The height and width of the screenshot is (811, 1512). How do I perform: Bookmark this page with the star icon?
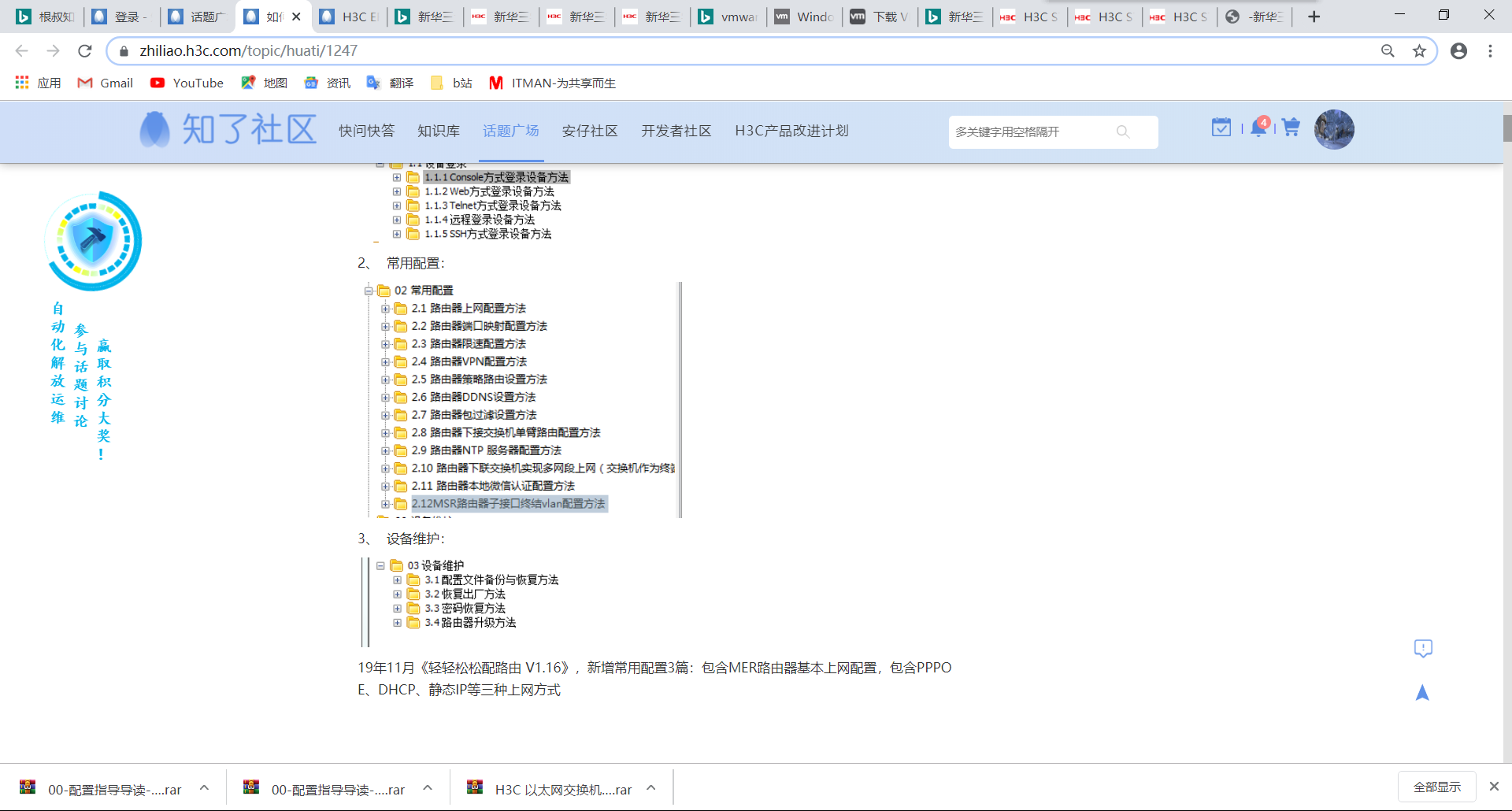coord(1419,51)
